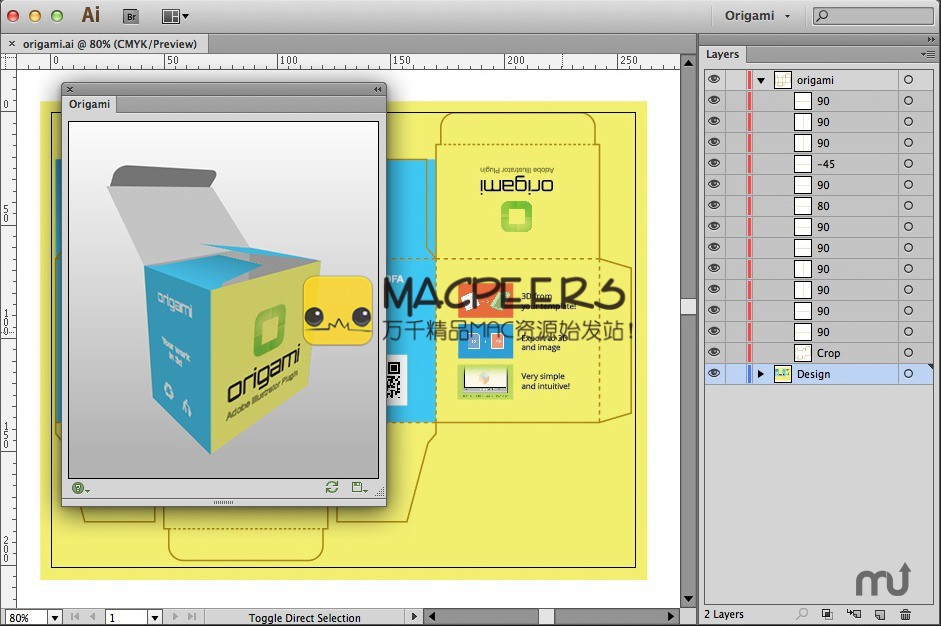This screenshot has width=941, height=626.
Task: Click the Locate Object magnifier icon
Action: click(802, 614)
